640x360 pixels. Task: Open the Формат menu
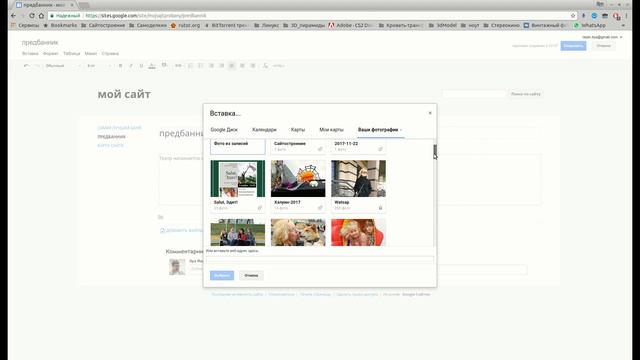click(x=51, y=53)
